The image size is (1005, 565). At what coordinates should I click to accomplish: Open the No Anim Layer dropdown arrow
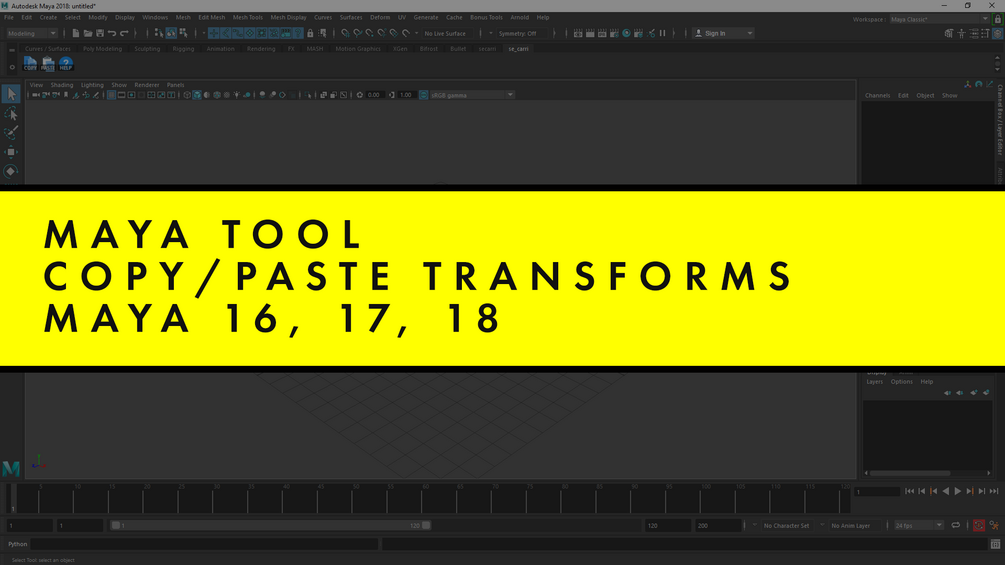pos(822,525)
